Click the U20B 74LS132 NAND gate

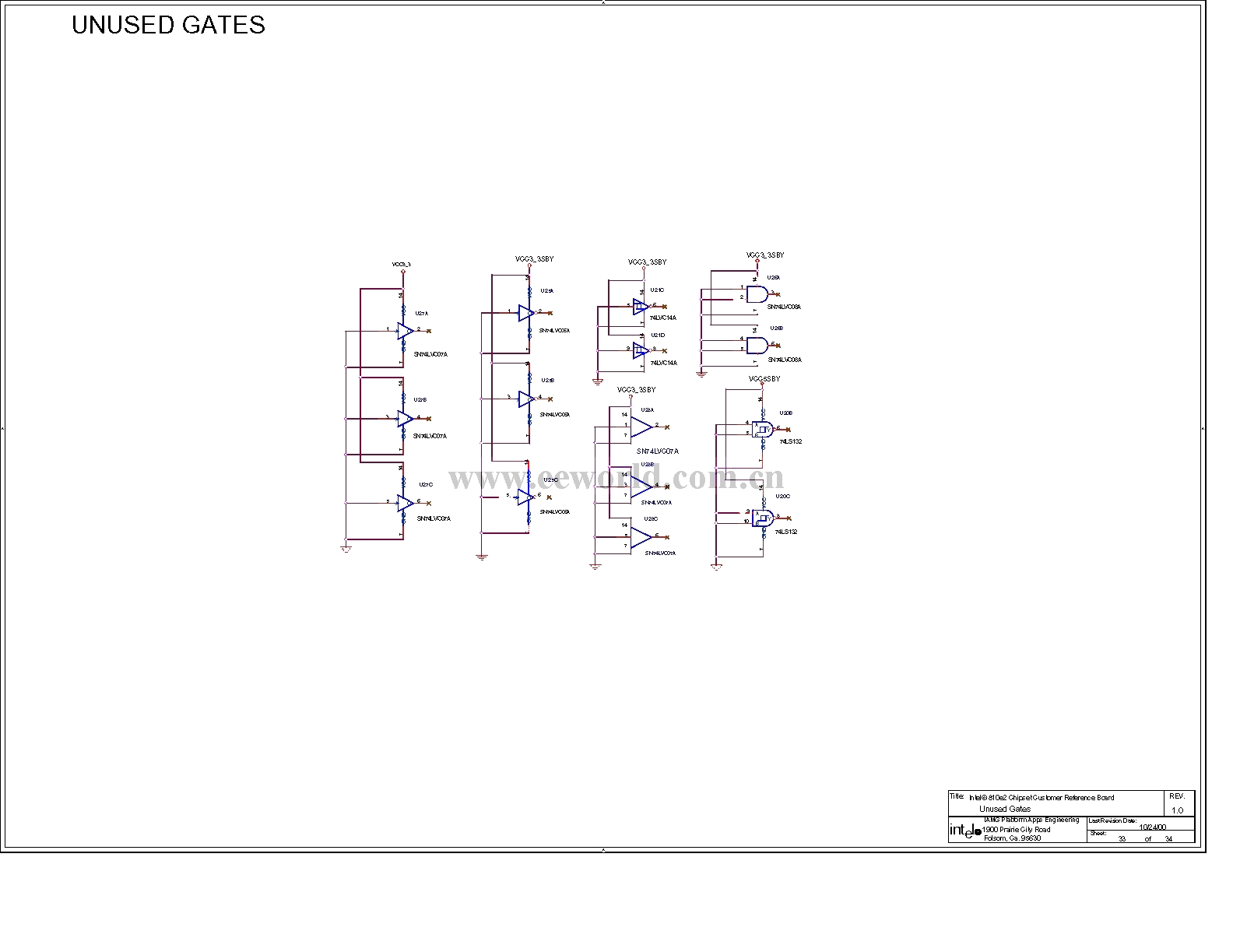point(762,429)
